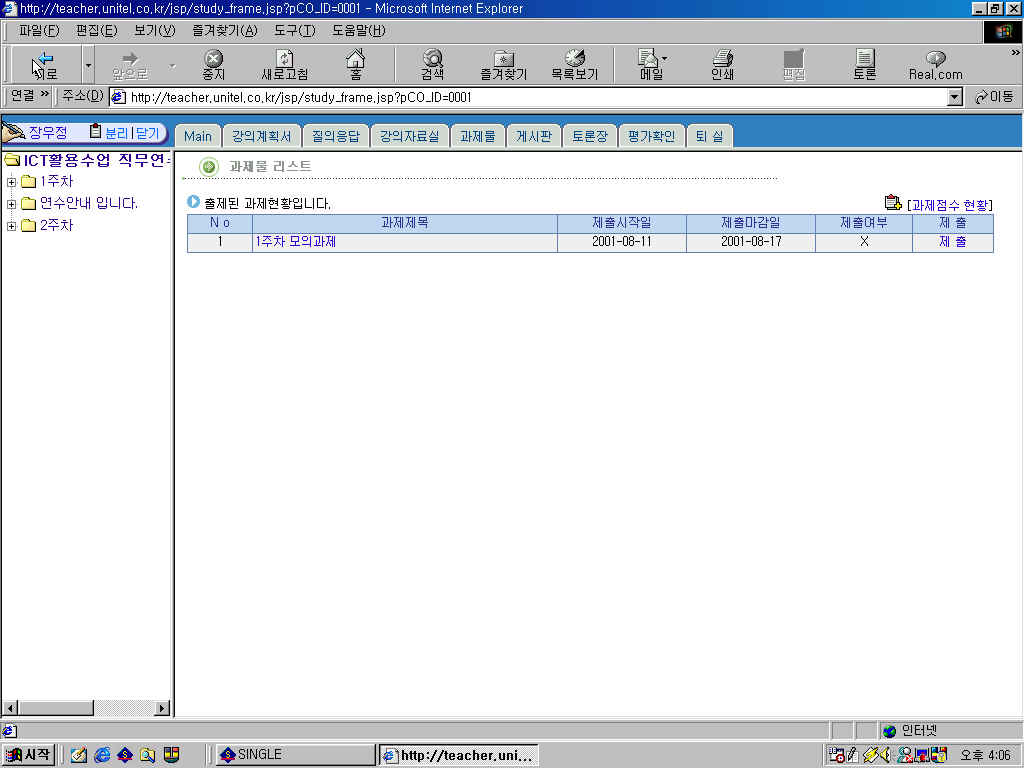
Task: Expand the 연수안내 입니다. tree node
Action: click(12, 204)
